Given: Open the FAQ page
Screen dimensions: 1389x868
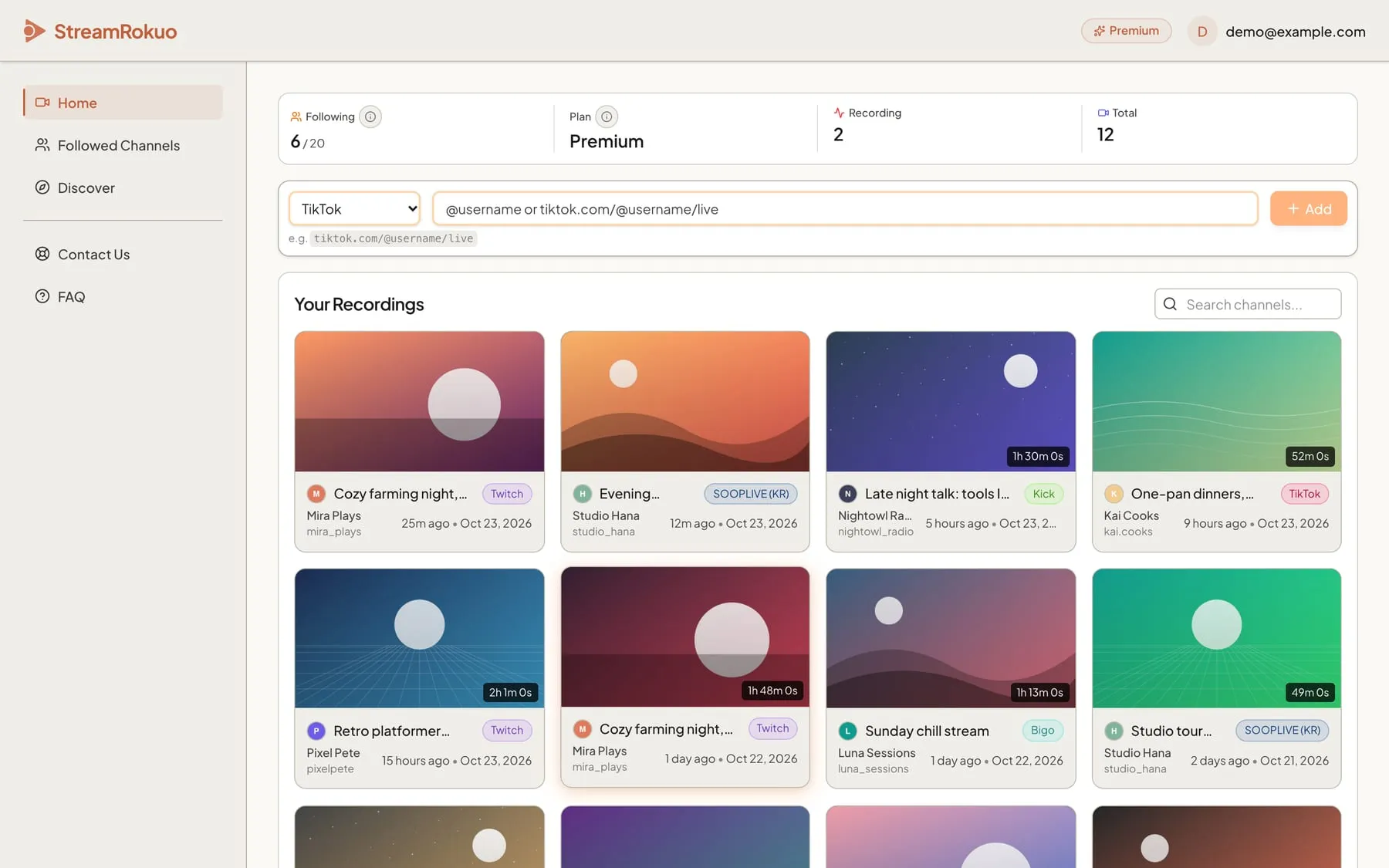Looking at the screenshot, I should coord(123,296).
